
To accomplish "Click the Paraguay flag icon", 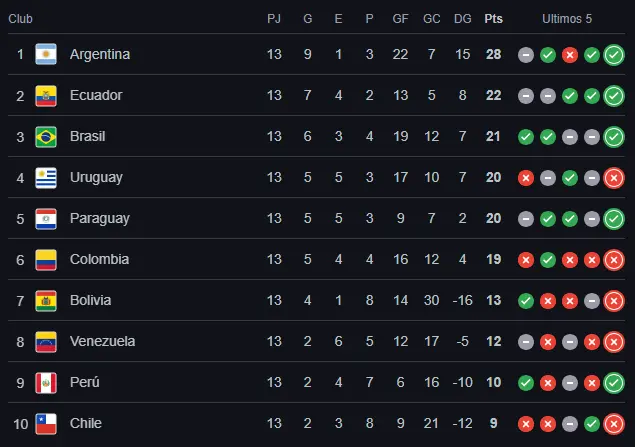I will [x=46, y=219].
